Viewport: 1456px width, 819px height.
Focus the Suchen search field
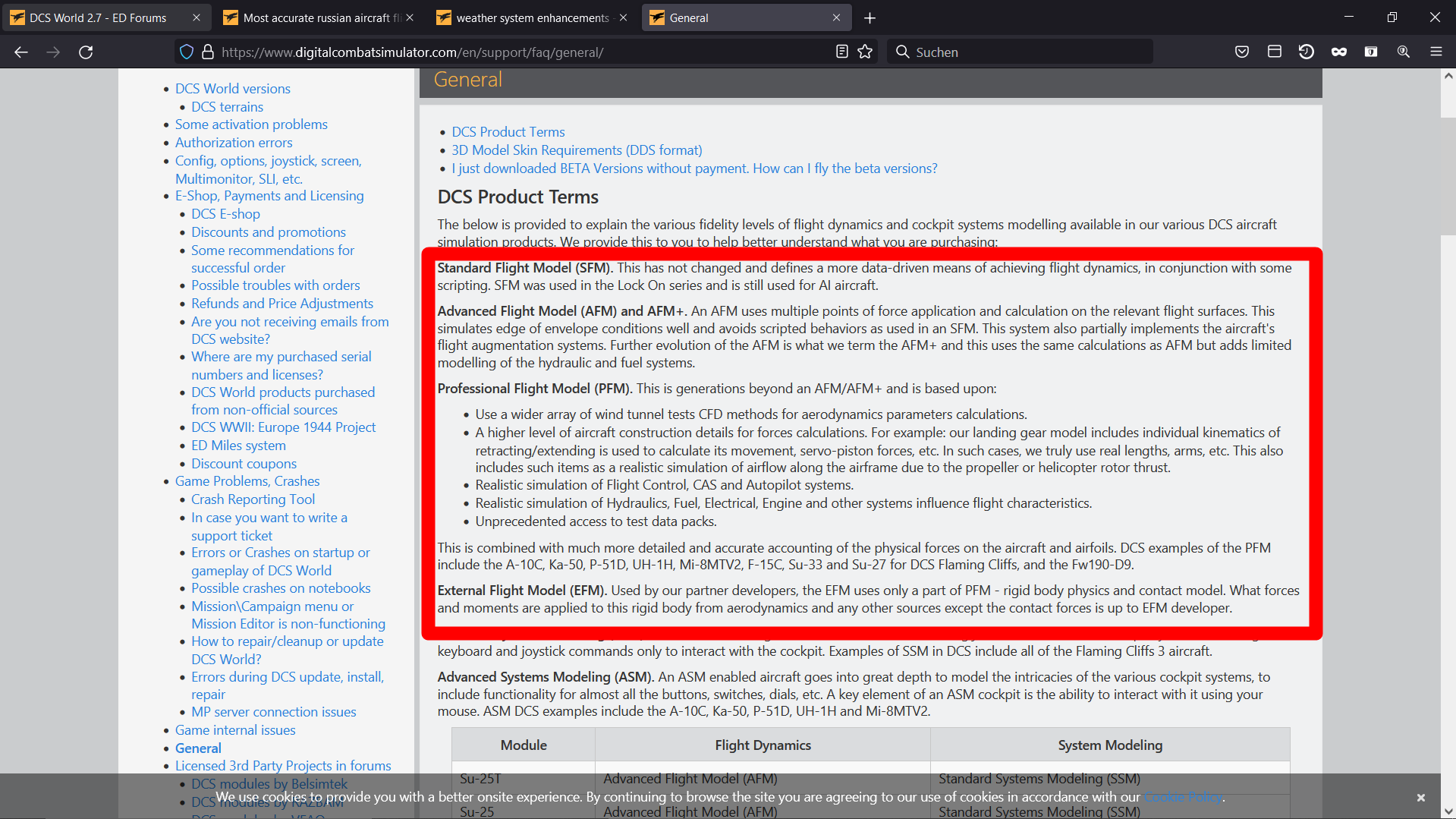pos(1020,52)
